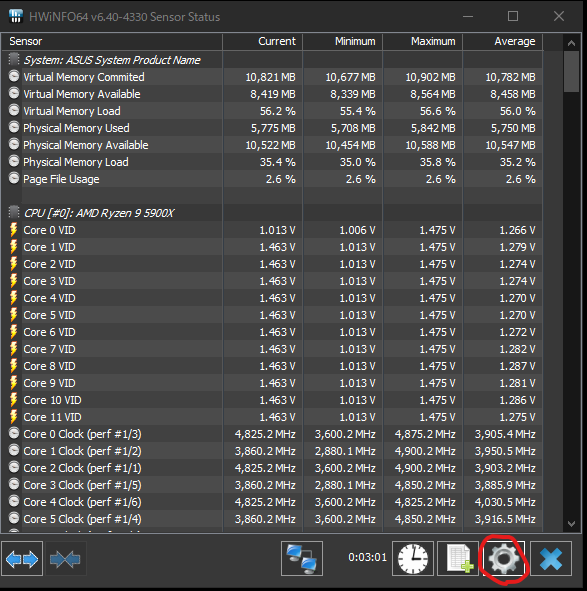587x591 pixels.
Task: Click the Physical Memory Load sensor icon
Action: point(14,161)
